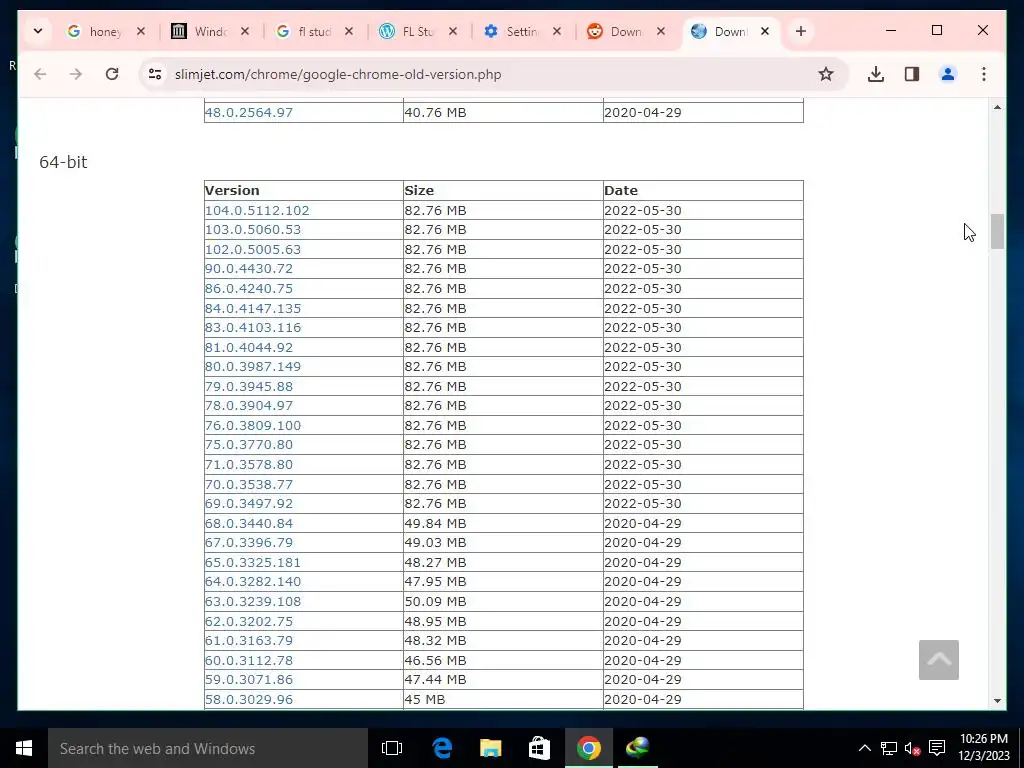Click the 68.0.3440.84 version link
The width and height of the screenshot is (1024, 768).
pos(249,523)
